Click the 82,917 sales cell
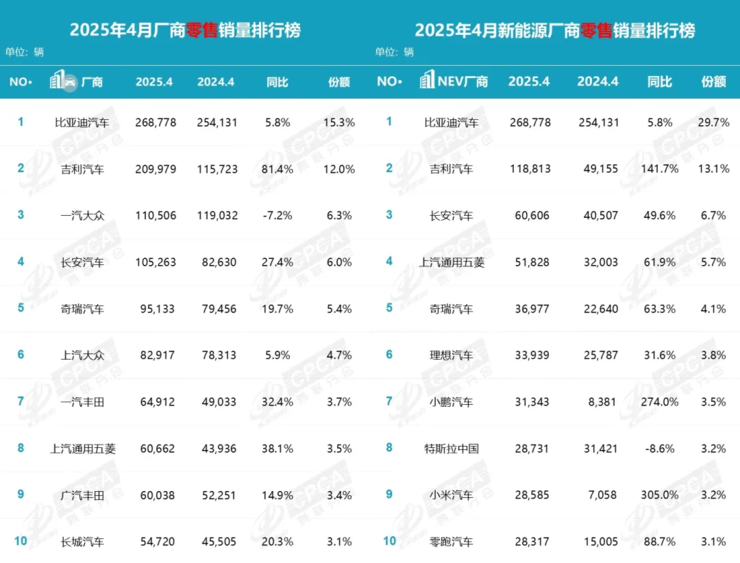Screen dimensions: 740x563 (157, 355)
